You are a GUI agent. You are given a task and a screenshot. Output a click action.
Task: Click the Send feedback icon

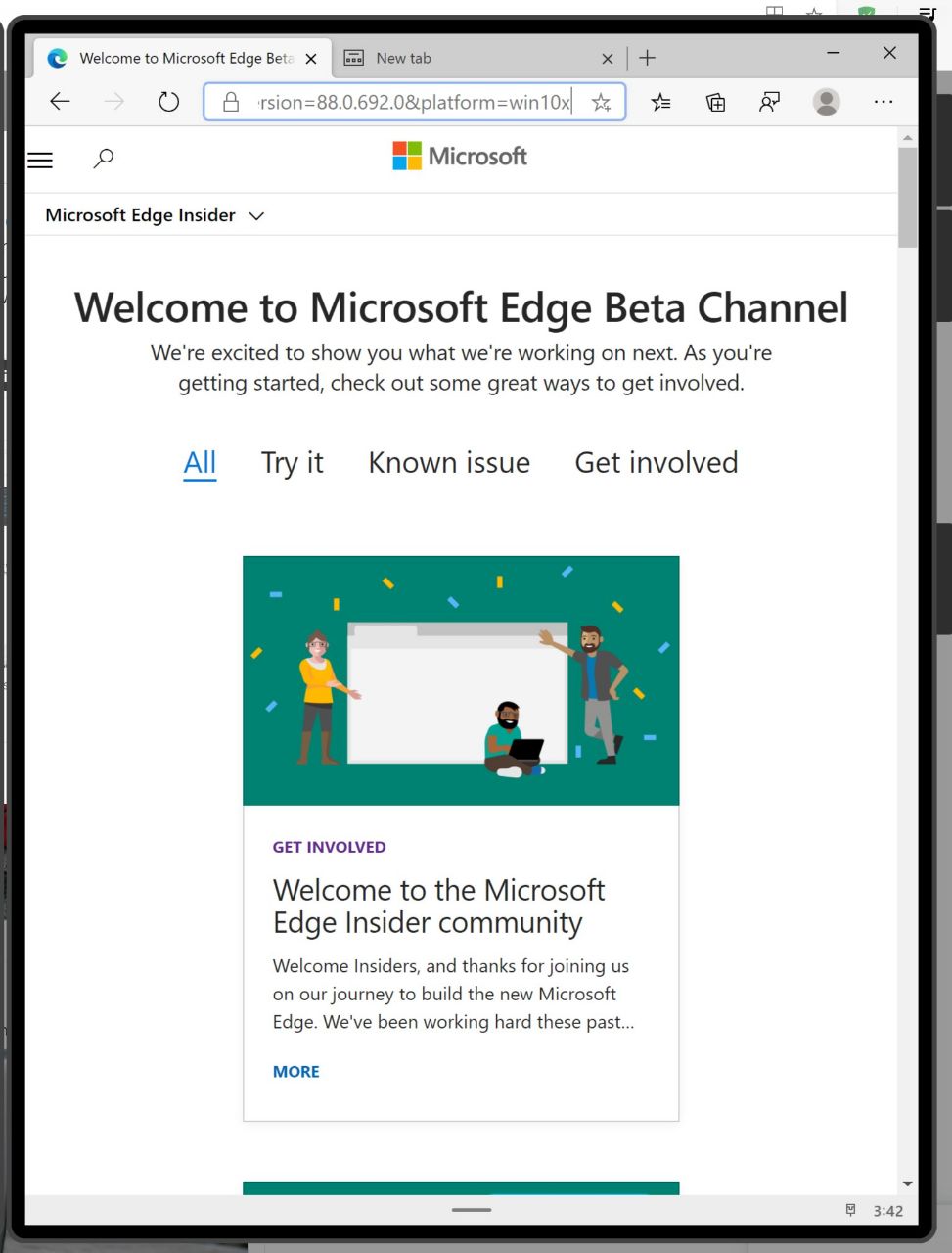click(770, 102)
